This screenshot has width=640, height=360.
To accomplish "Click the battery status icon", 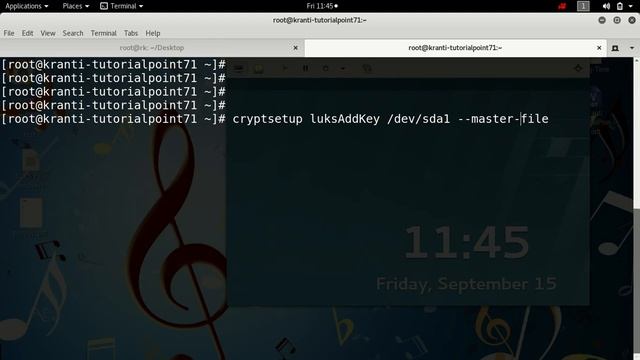I will coord(620,6).
